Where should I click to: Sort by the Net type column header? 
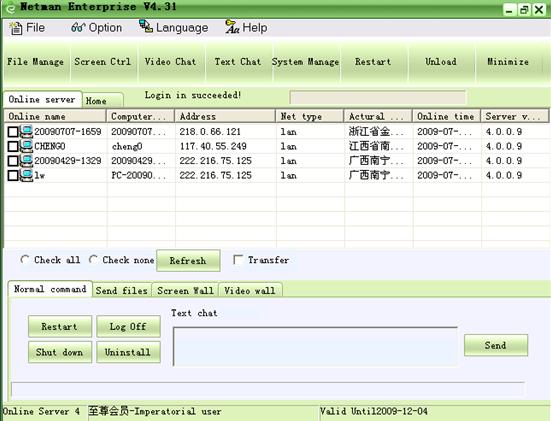click(310, 116)
